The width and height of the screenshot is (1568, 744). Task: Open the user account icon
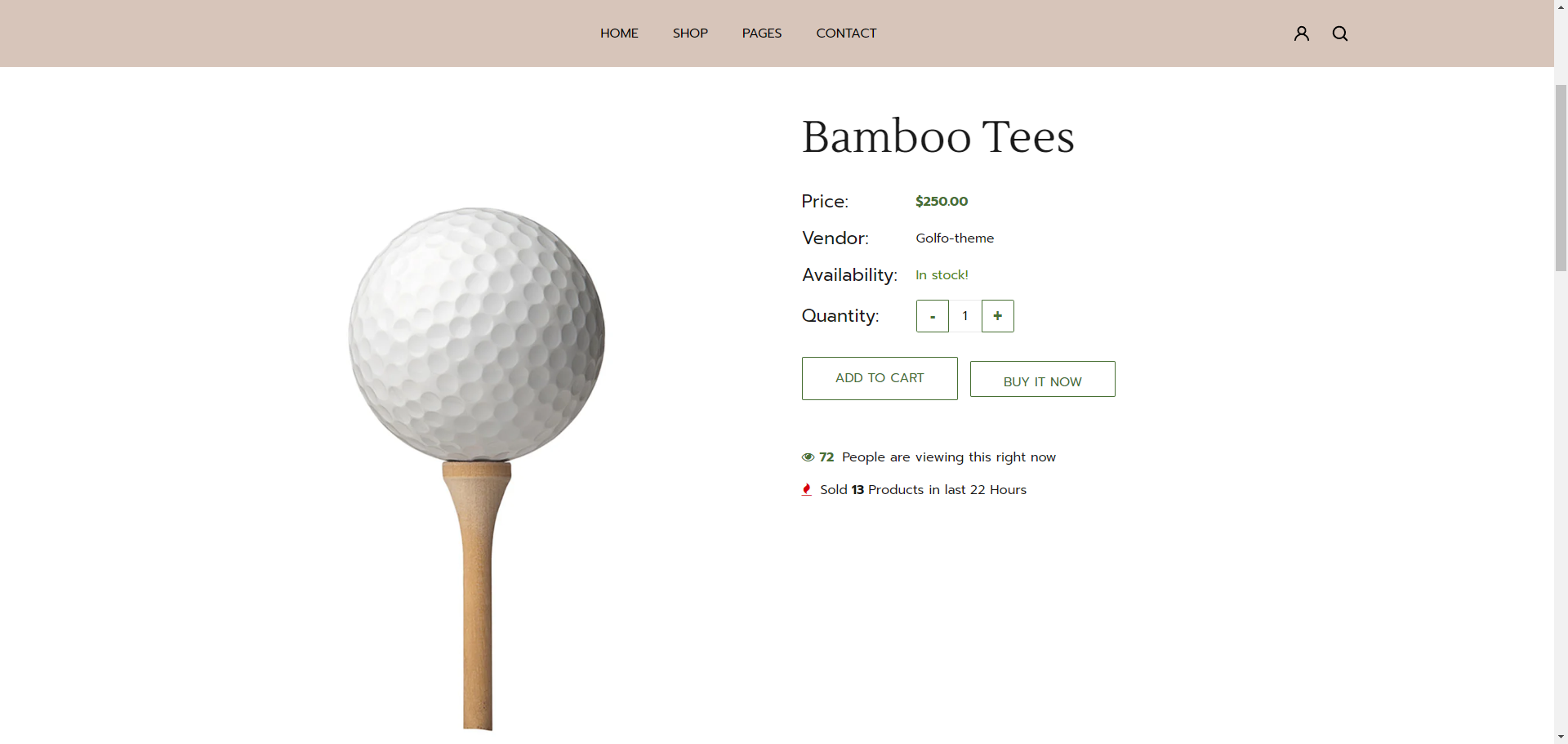[x=1301, y=33]
